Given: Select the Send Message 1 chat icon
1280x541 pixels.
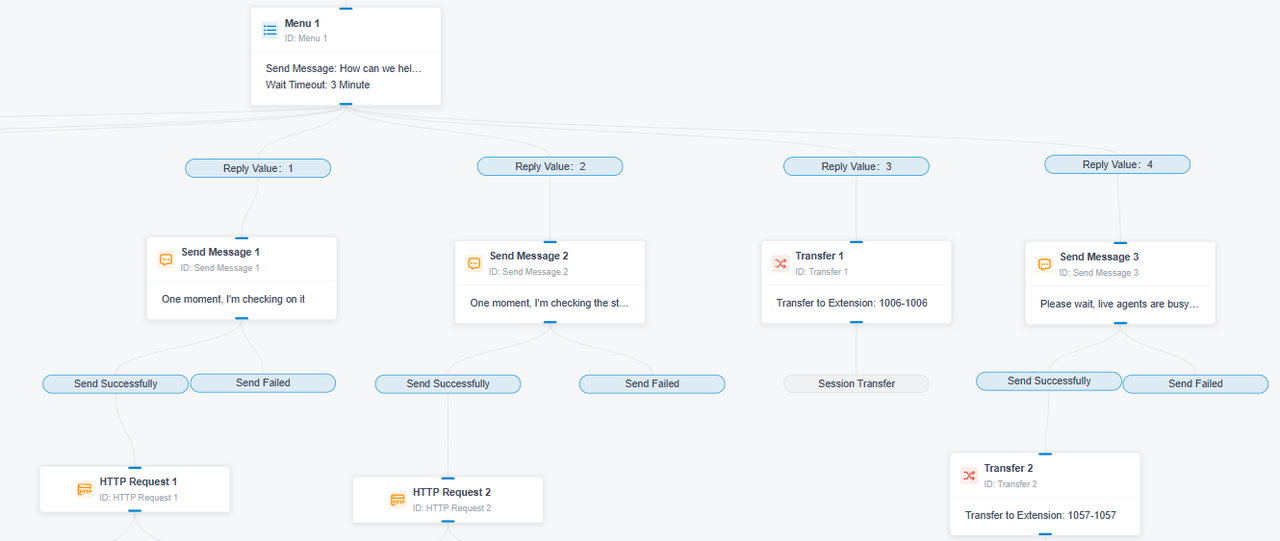Looking at the screenshot, I should click(166, 260).
